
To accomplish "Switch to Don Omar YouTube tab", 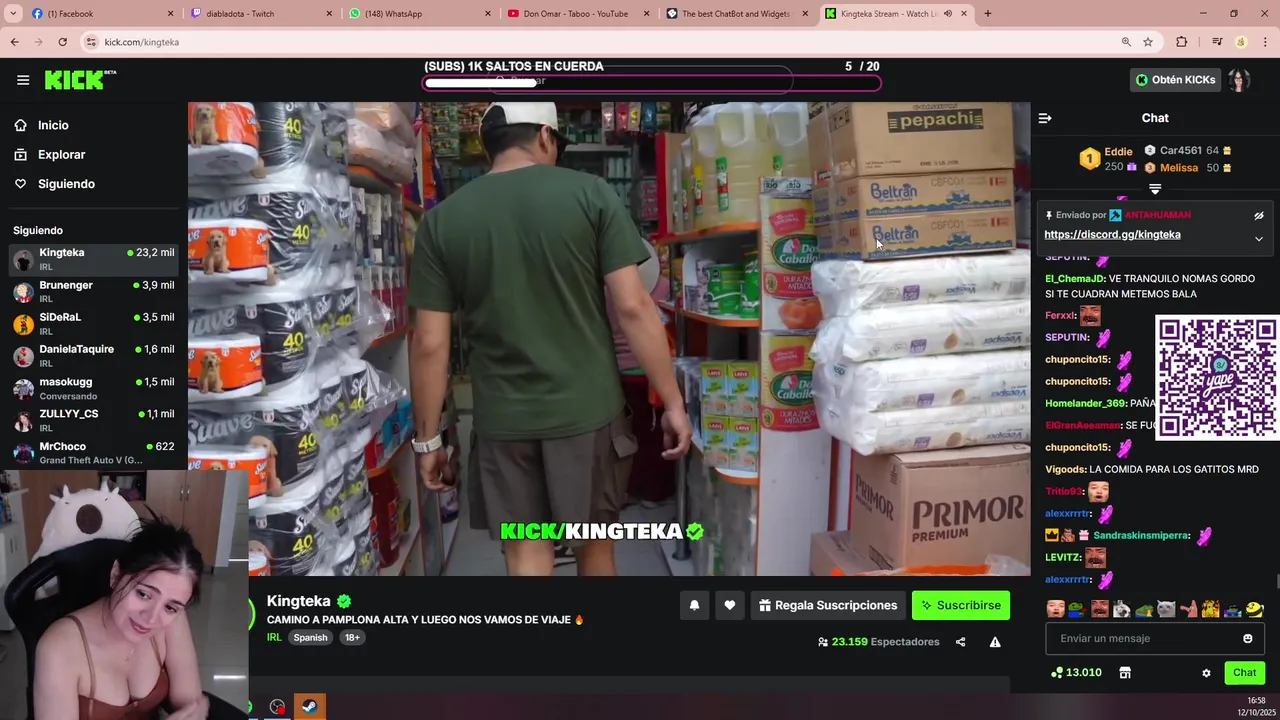I will coord(578,13).
